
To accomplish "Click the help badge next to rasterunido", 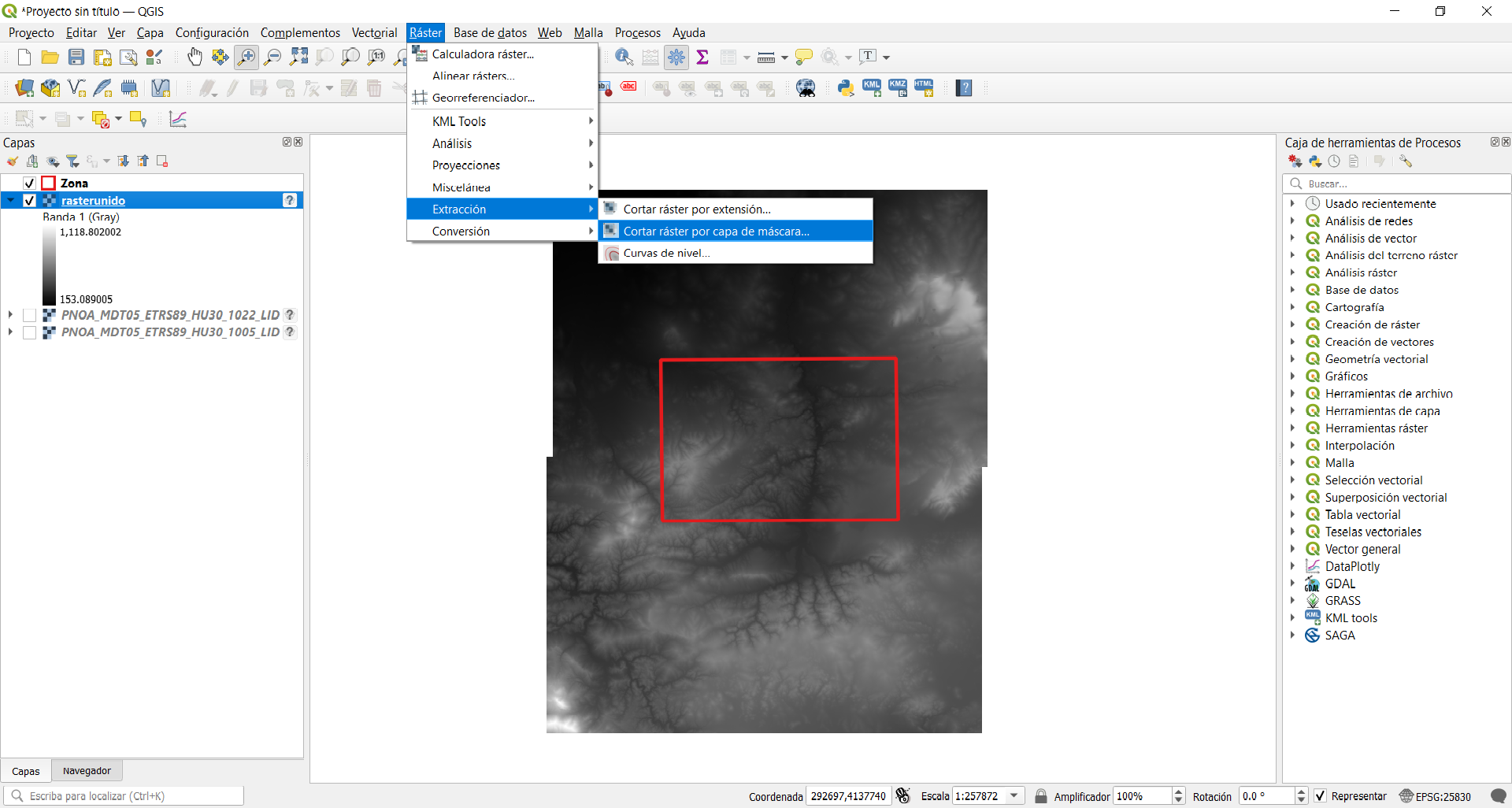I will 289,200.
